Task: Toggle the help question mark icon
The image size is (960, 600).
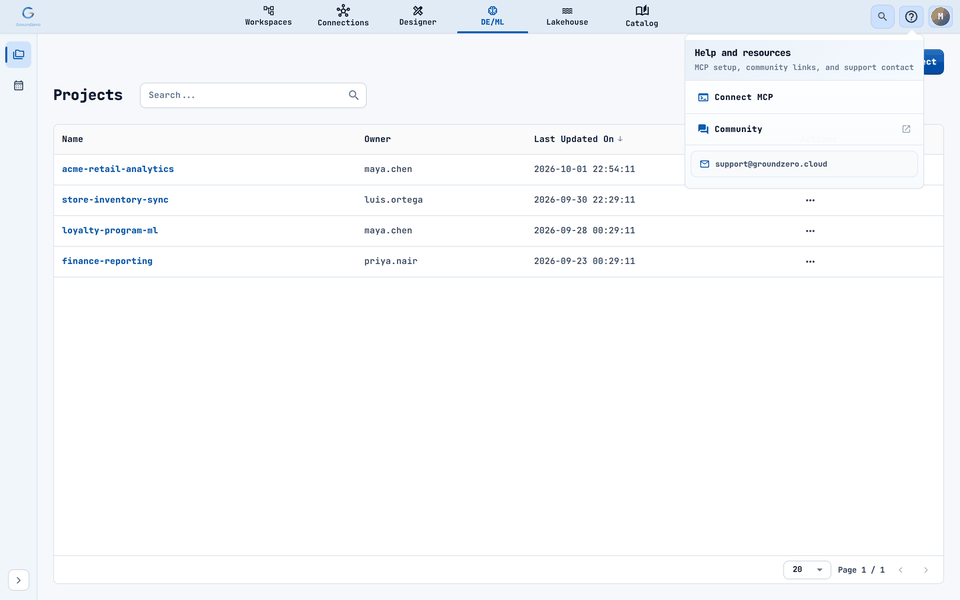Action: coord(911,17)
